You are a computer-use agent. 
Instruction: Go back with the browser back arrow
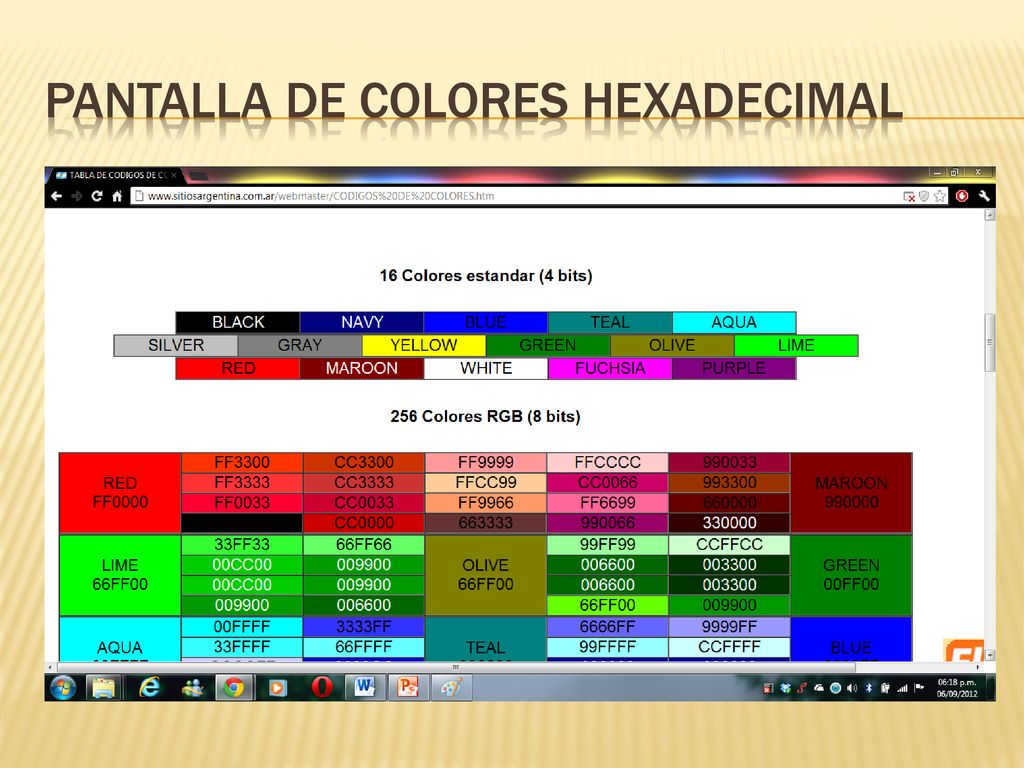(57, 196)
